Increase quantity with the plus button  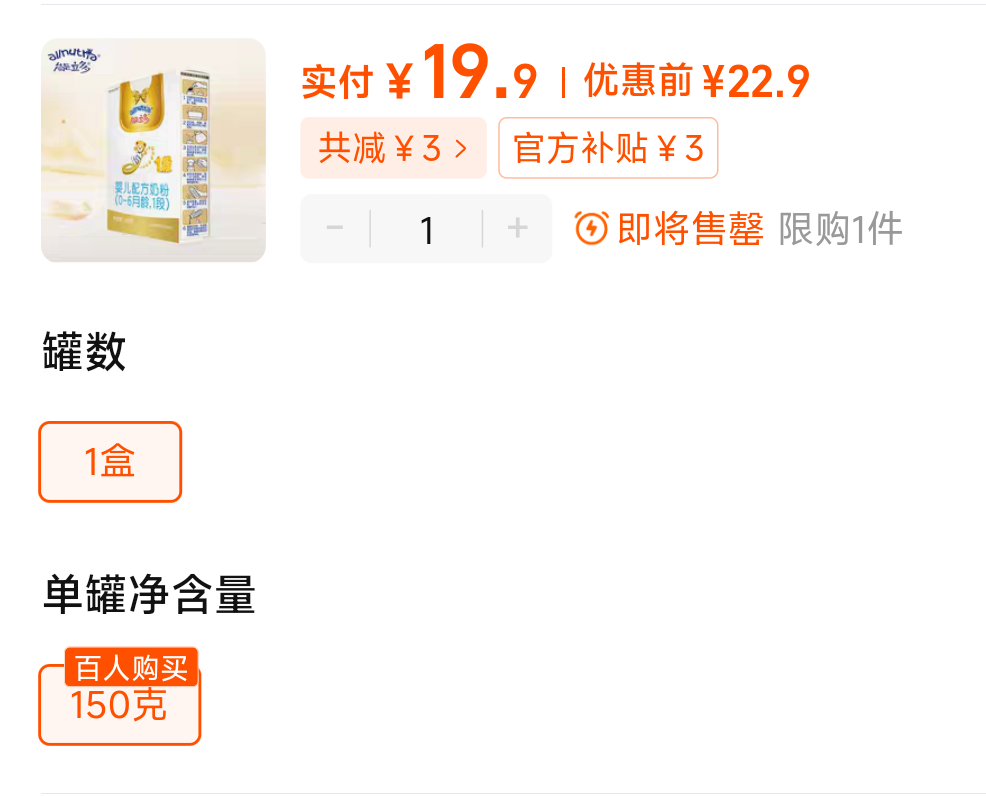point(518,228)
